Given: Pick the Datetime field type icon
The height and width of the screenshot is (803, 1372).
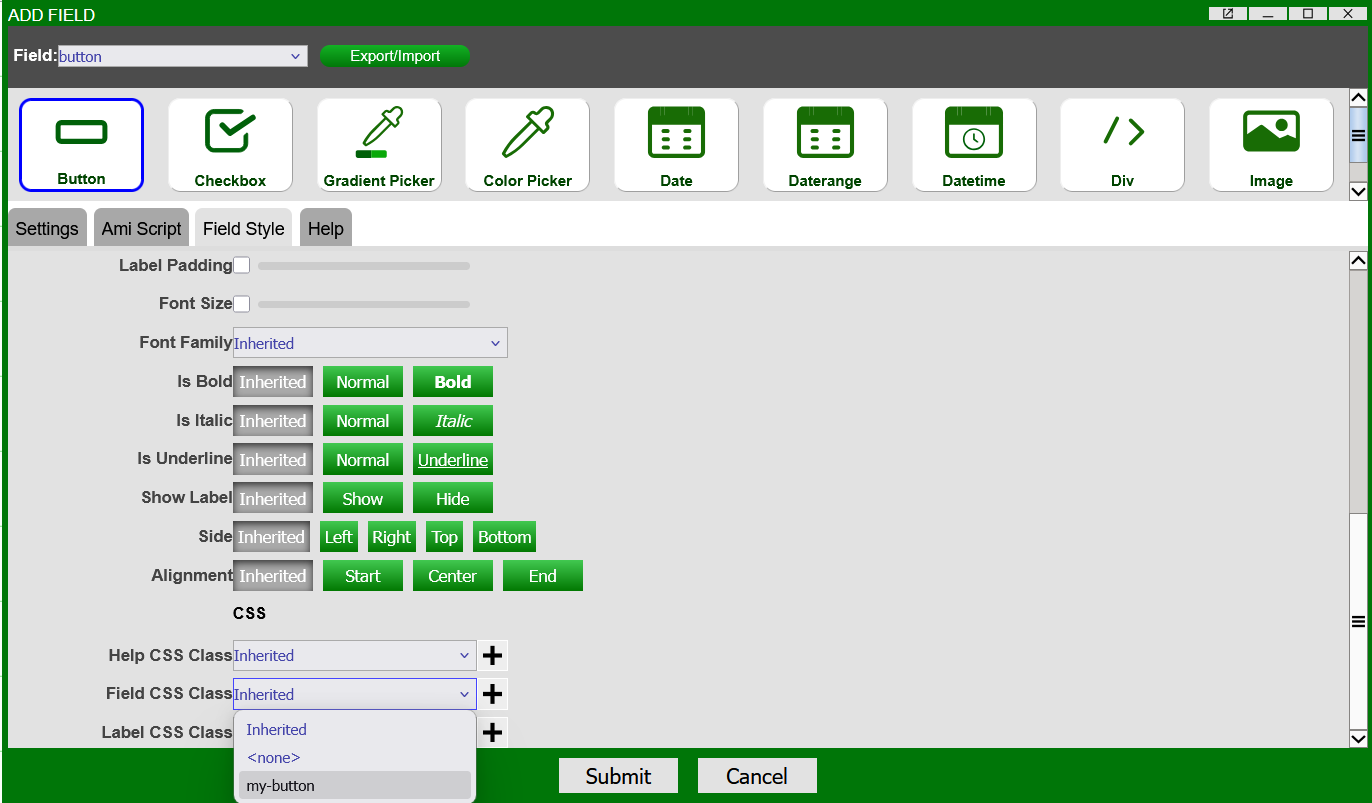Looking at the screenshot, I should pos(973,144).
